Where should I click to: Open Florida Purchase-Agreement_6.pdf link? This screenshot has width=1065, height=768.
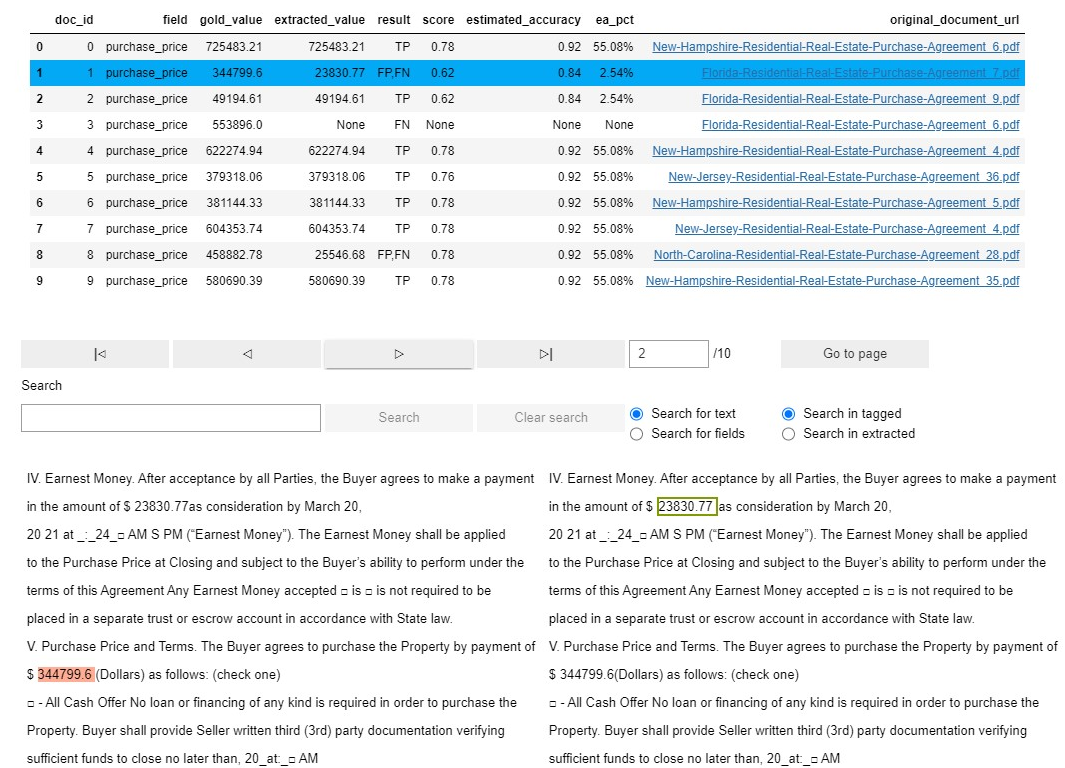tap(861, 125)
